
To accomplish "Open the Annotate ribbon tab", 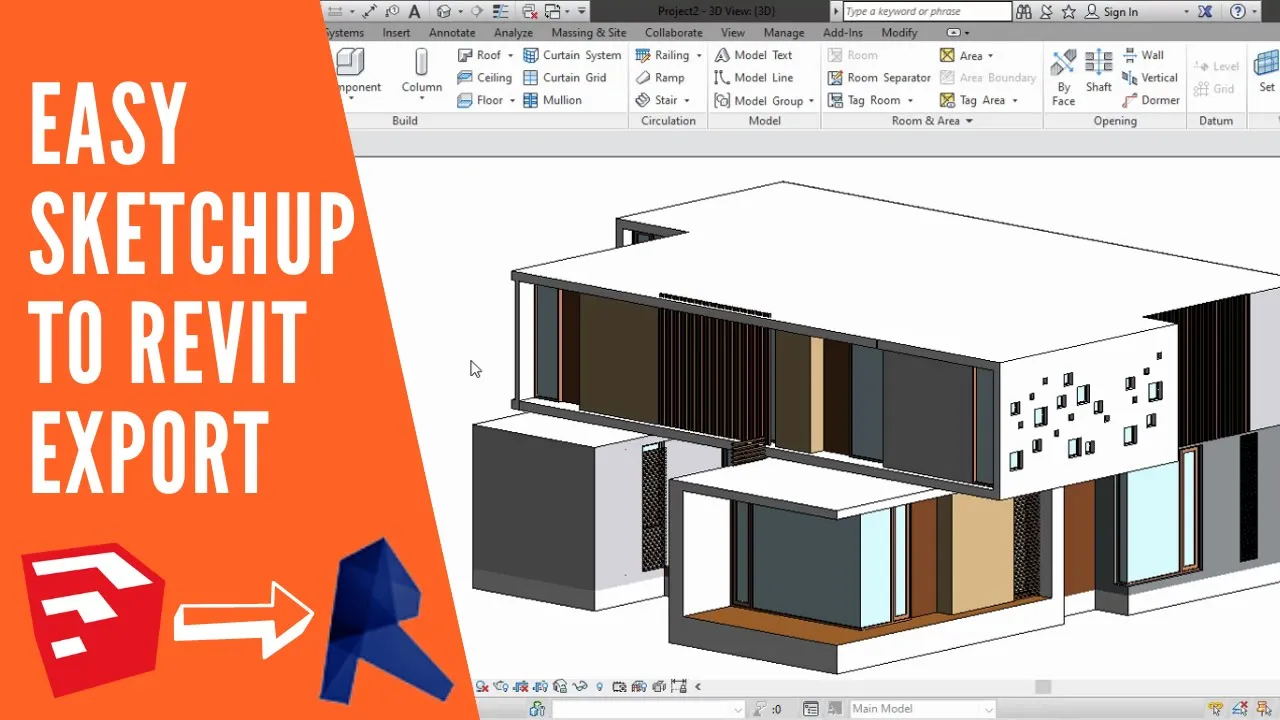I will pos(452,33).
